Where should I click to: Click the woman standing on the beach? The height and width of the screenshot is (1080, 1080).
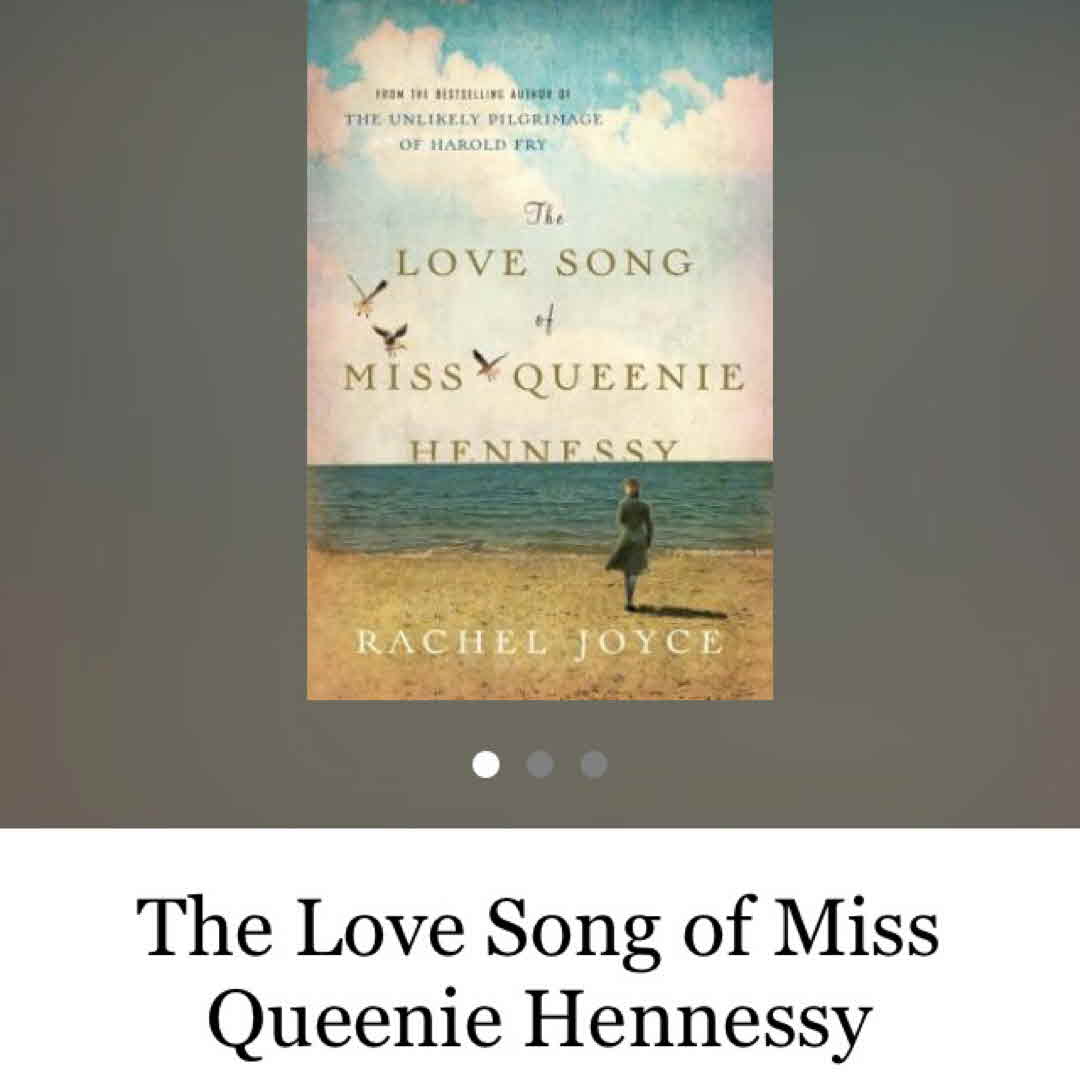tap(632, 543)
